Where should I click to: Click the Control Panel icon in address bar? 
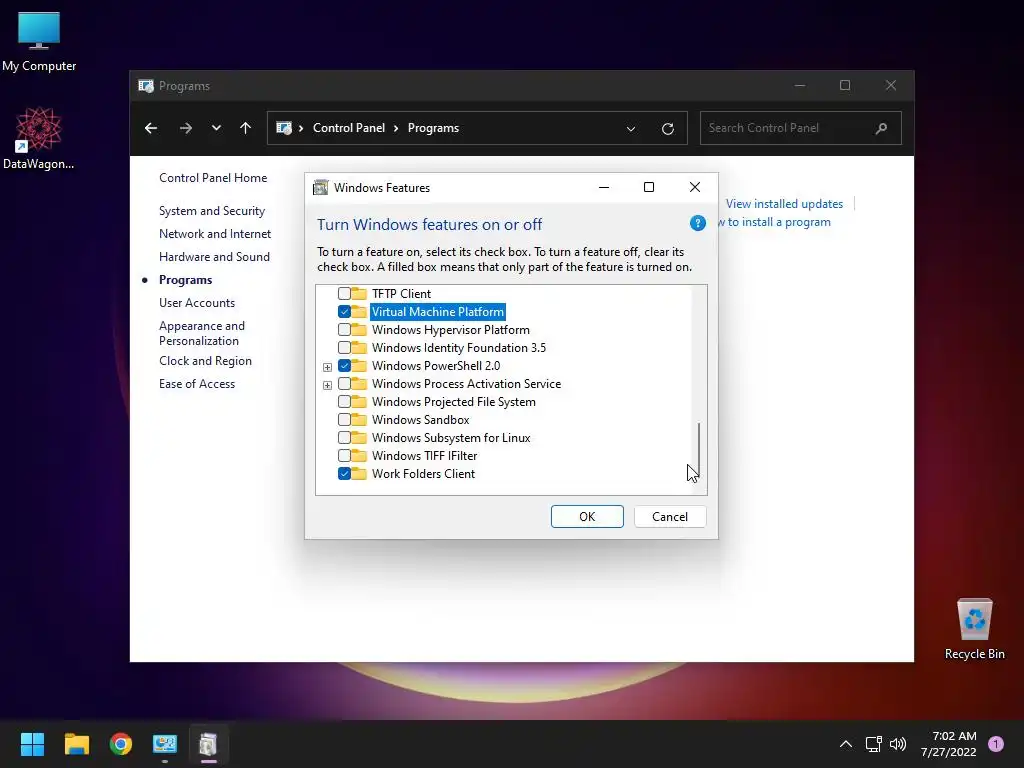[x=284, y=128]
